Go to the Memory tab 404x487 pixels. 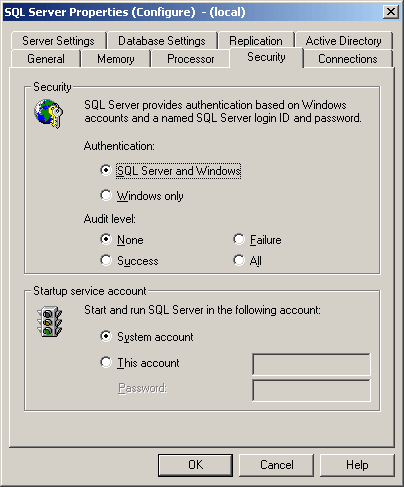point(116,59)
